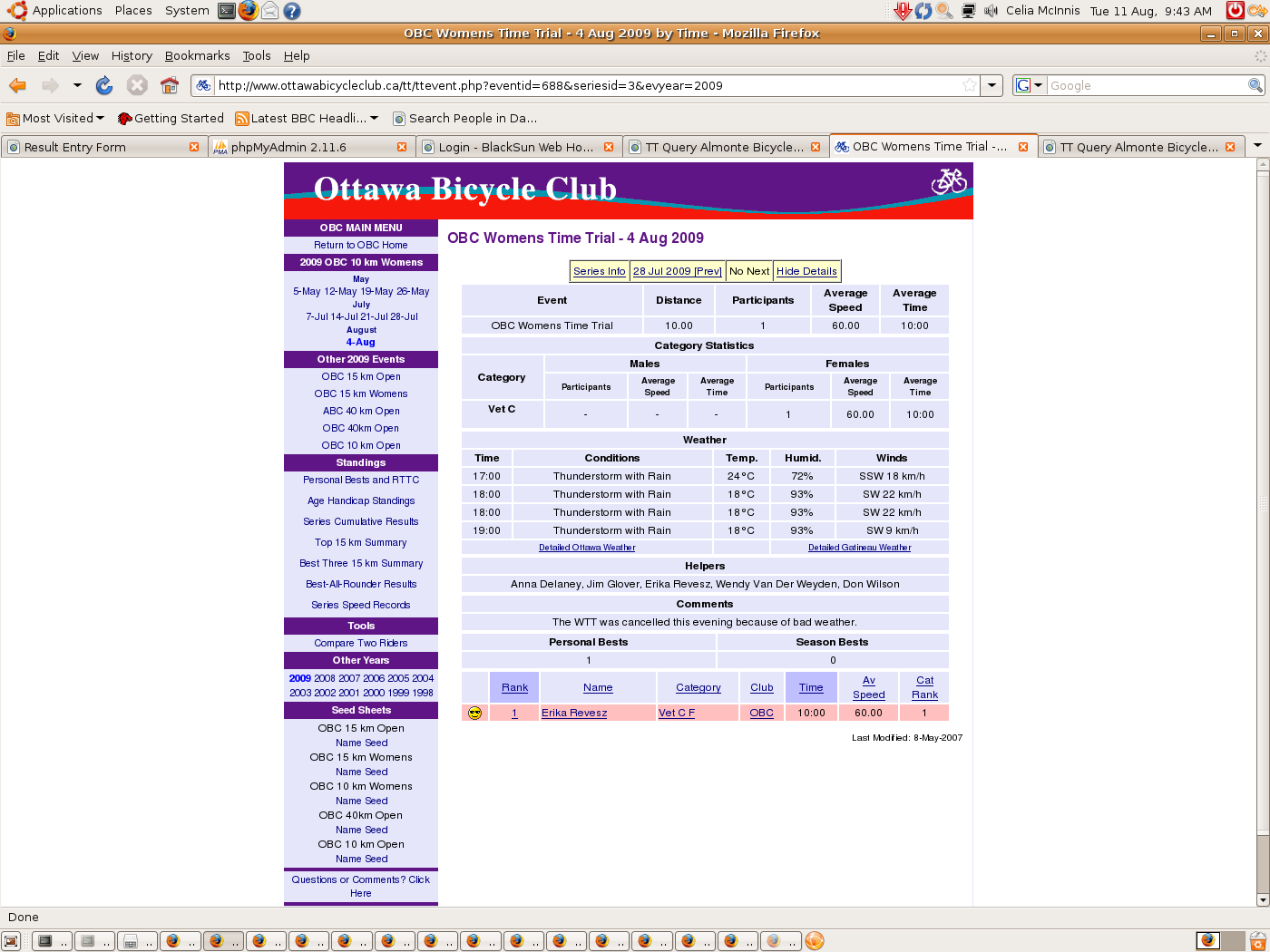Click the Firefox reload page icon

tap(104, 85)
